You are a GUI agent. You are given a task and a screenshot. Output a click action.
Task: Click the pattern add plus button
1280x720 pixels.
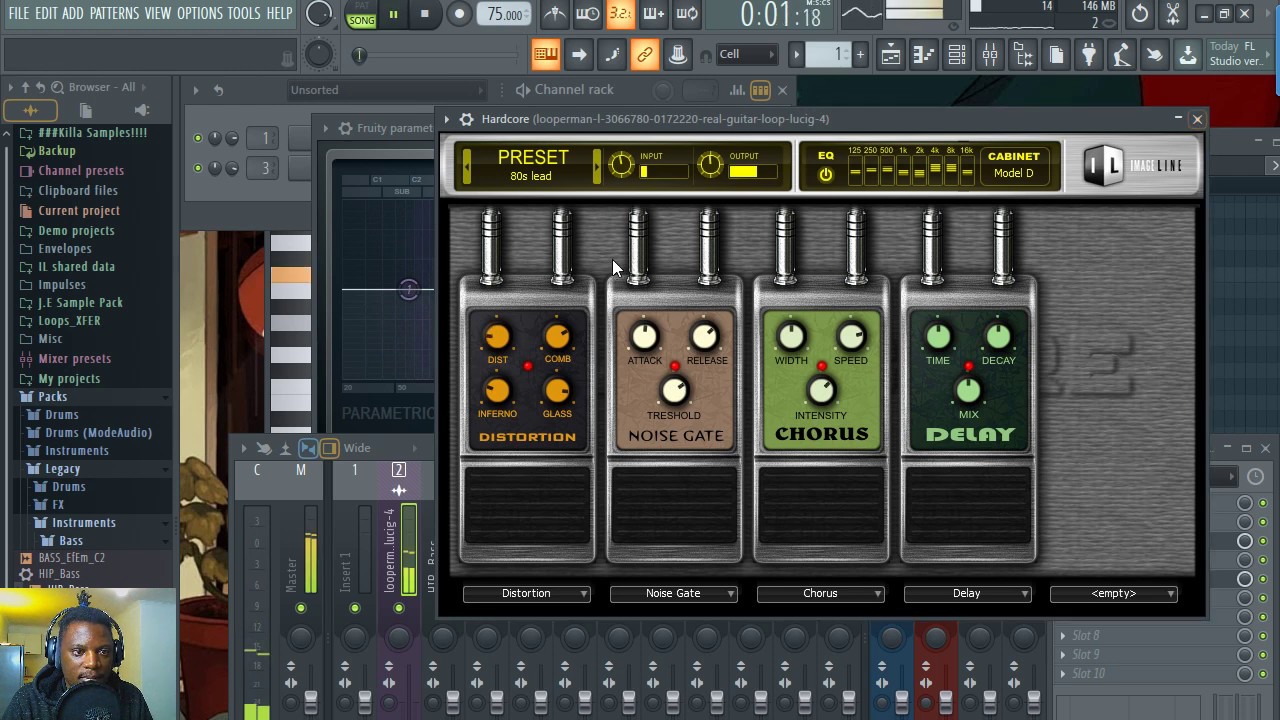[x=860, y=55]
